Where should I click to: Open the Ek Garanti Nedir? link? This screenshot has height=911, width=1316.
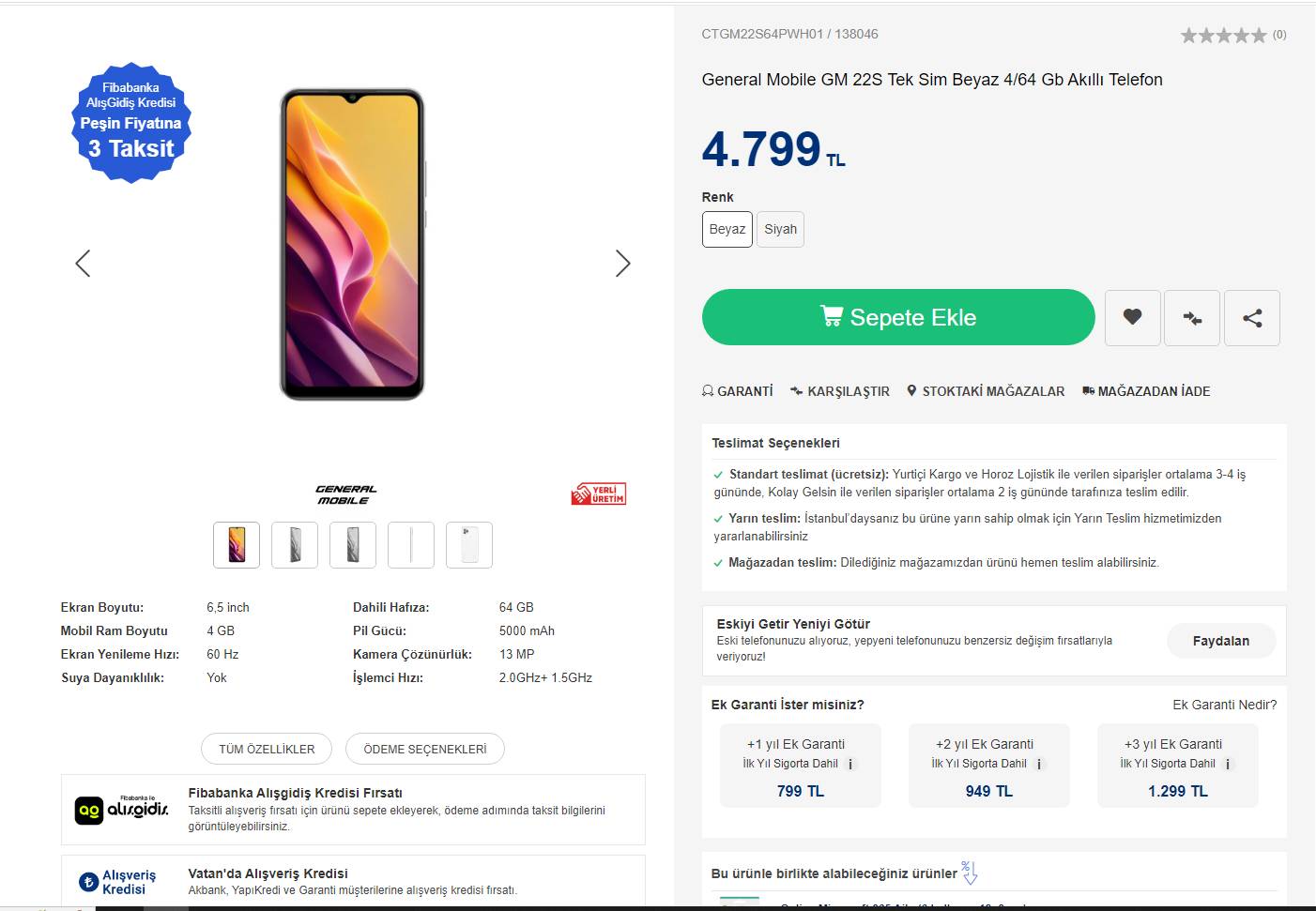[x=1224, y=705]
